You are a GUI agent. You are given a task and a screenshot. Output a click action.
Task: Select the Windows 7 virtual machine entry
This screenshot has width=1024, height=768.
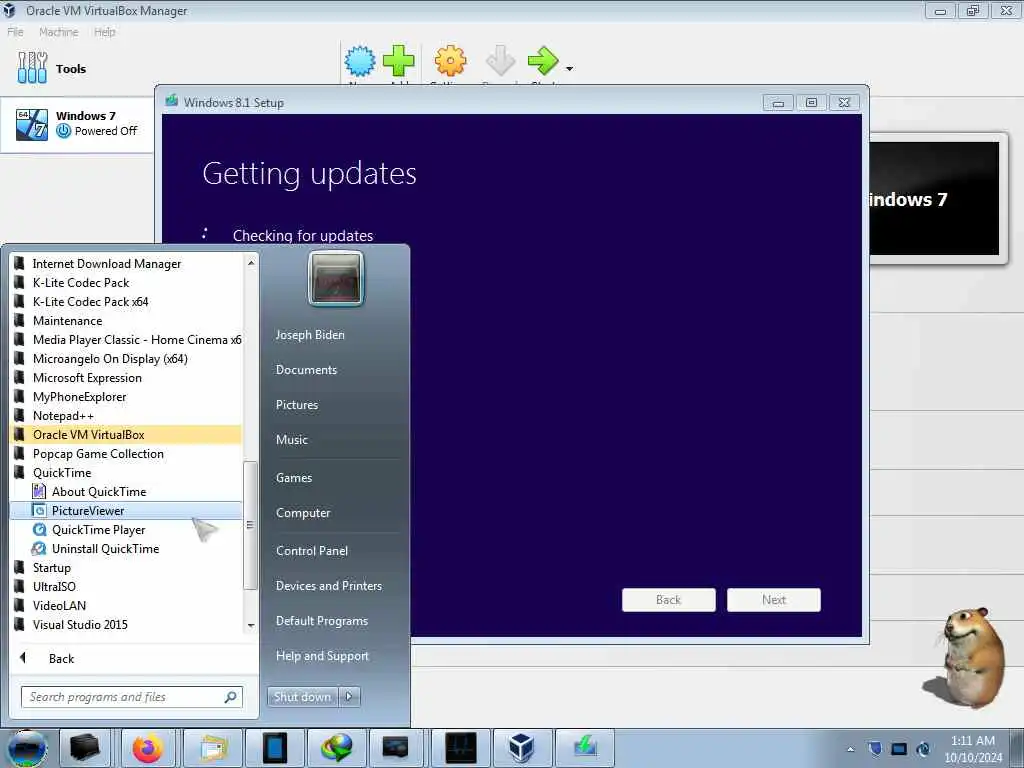point(77,124)
